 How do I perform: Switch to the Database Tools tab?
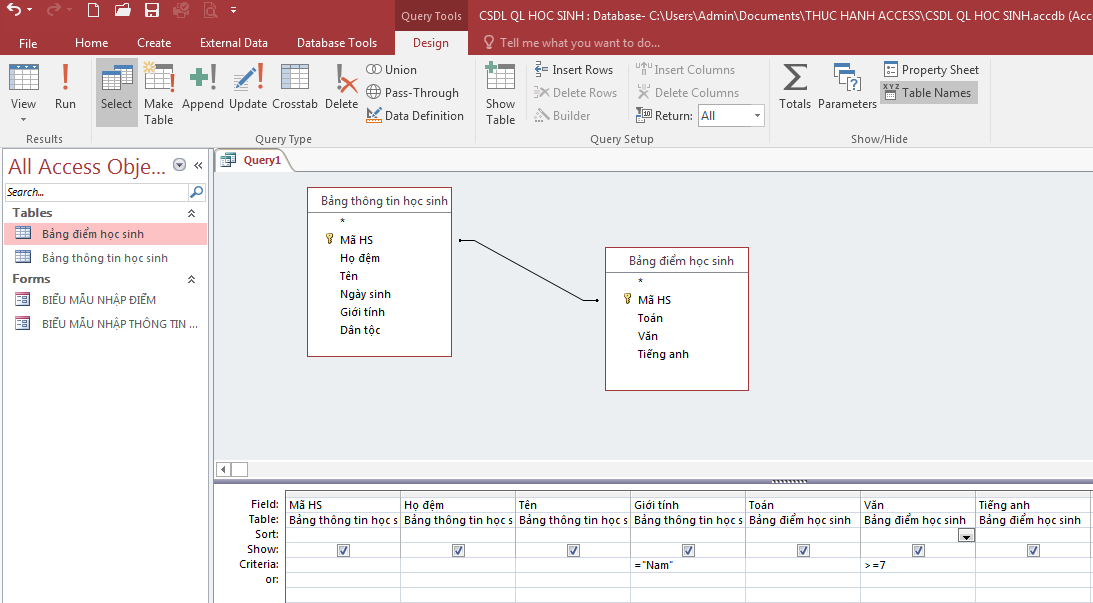click(337, 43)
